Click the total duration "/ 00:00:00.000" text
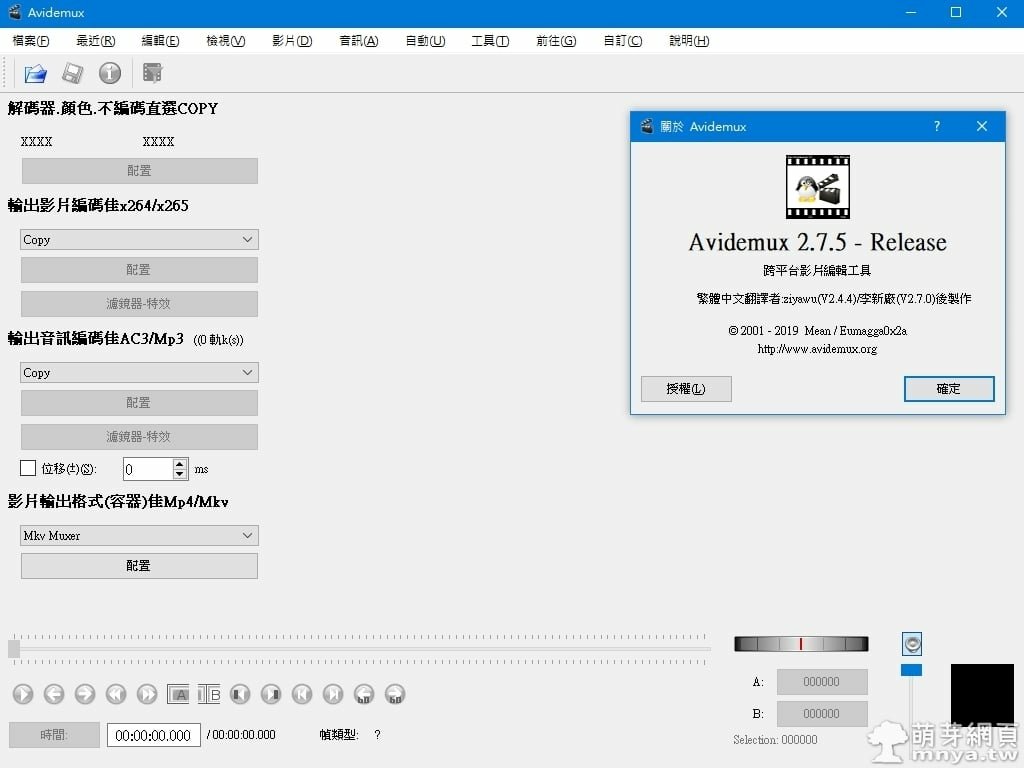1024x768 pixels. pos(241,735)
